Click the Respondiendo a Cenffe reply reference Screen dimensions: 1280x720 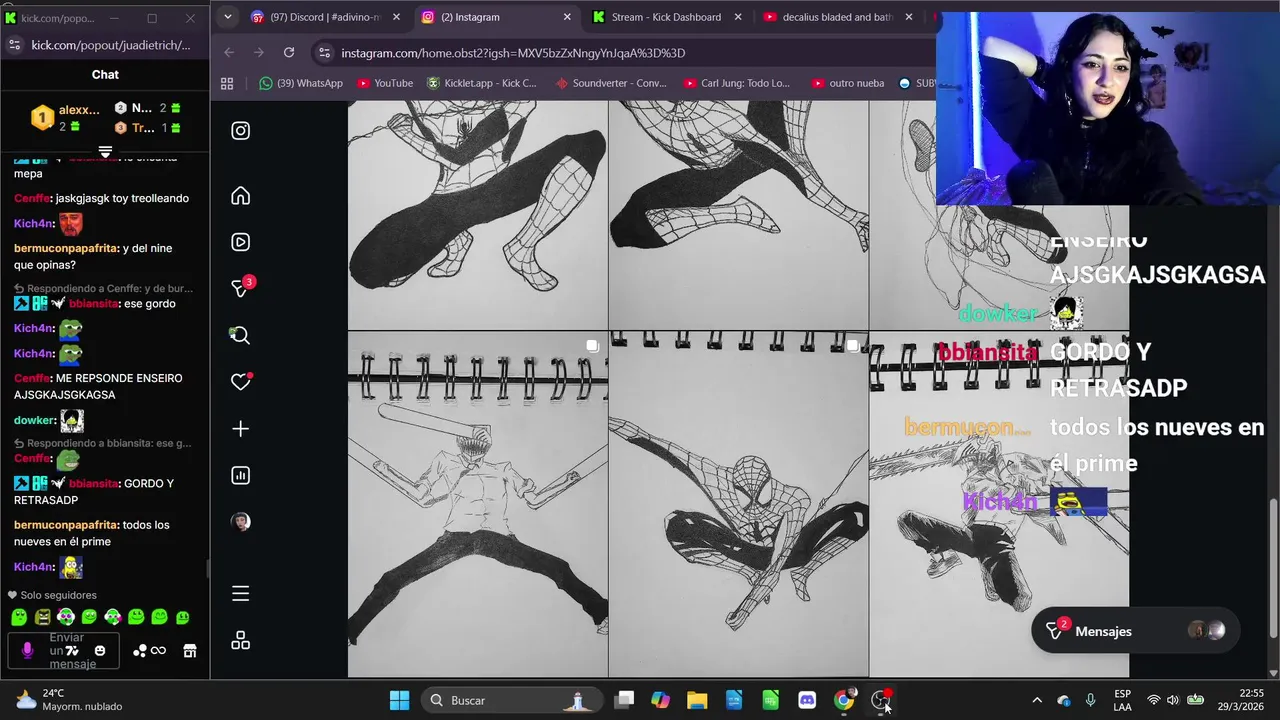point(103,288)
